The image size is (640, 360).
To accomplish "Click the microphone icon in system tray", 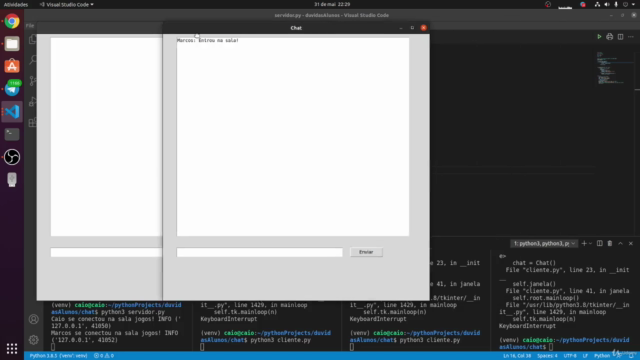I will coord(616,4).
